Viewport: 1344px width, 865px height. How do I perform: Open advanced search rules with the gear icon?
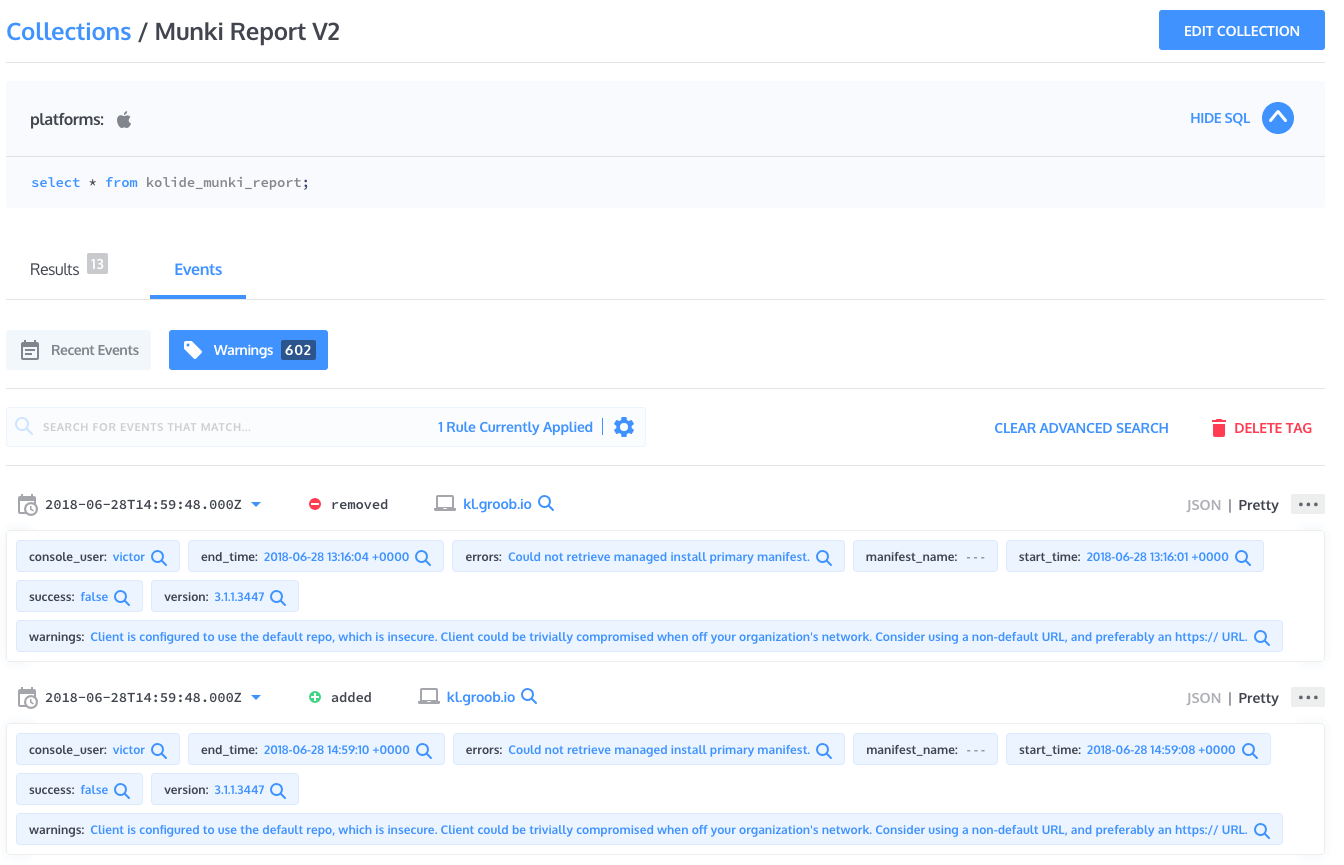(623, 426)
